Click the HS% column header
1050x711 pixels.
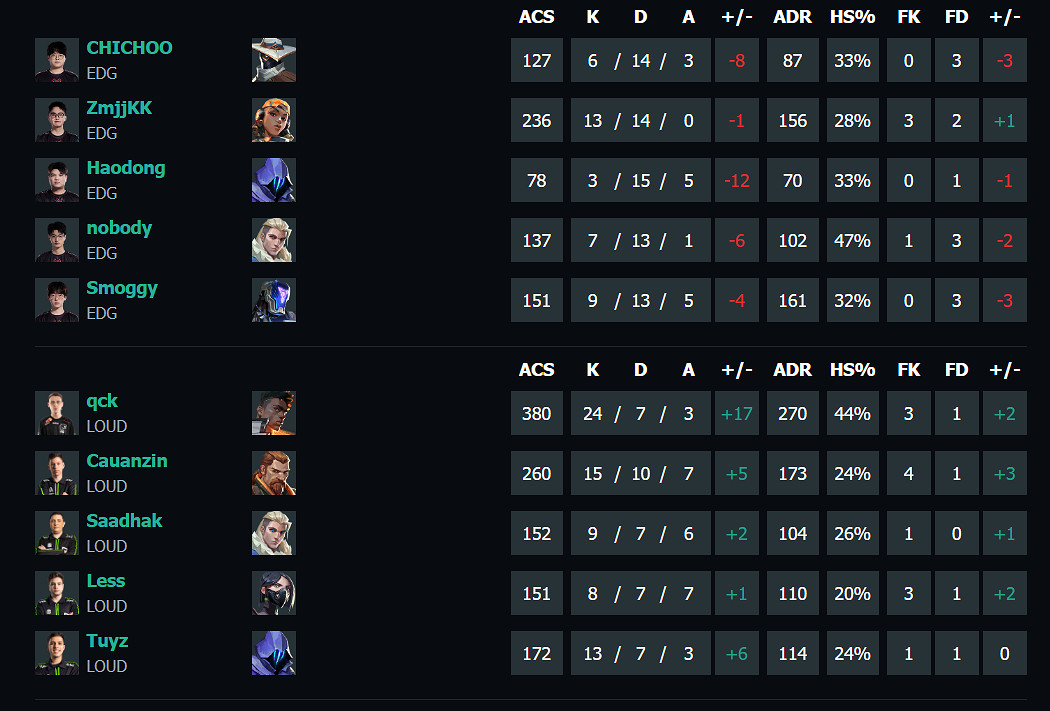coord(852,17)
